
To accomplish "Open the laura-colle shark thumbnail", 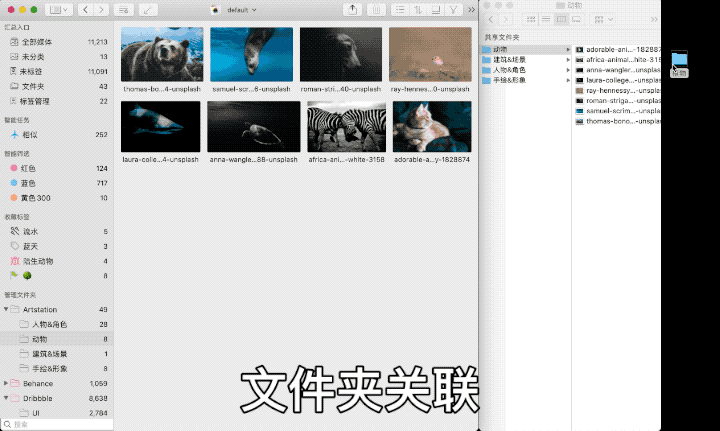I will 161,127.
